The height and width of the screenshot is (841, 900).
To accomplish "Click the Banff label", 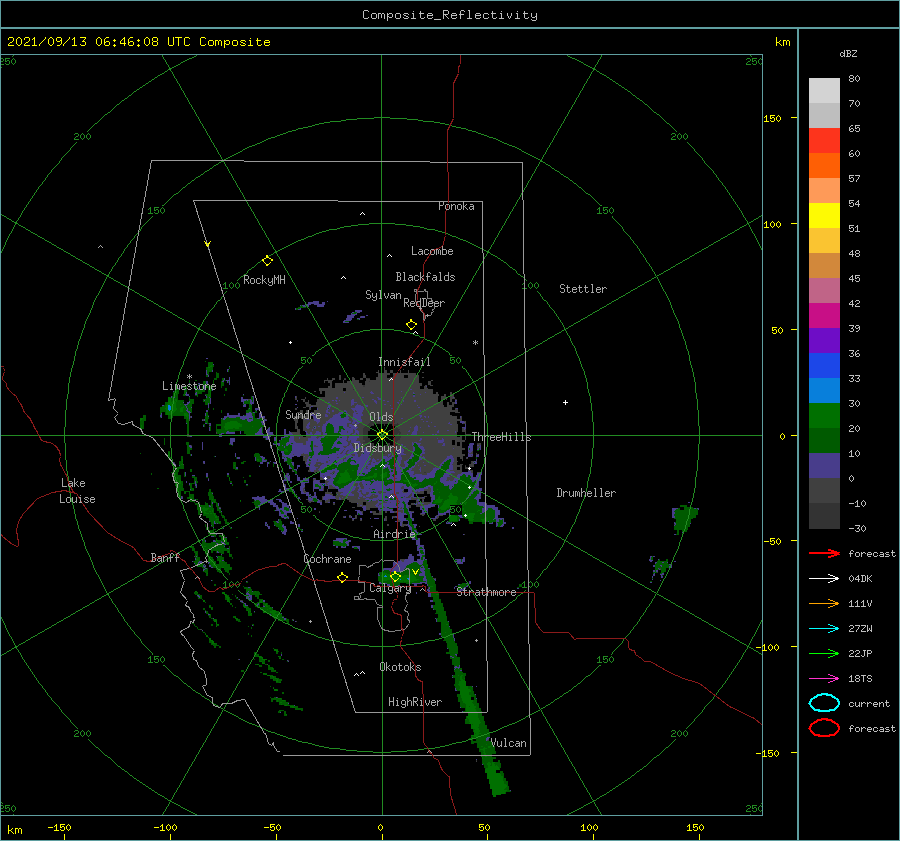I will [x=165, y=557].
